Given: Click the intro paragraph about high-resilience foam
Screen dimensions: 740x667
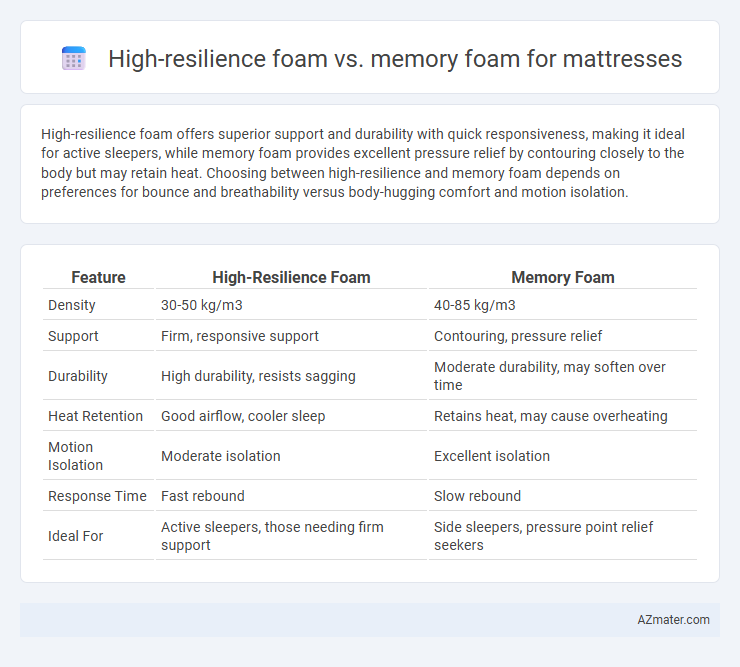Looking at the screenshot, I should (x=362, y=163).
